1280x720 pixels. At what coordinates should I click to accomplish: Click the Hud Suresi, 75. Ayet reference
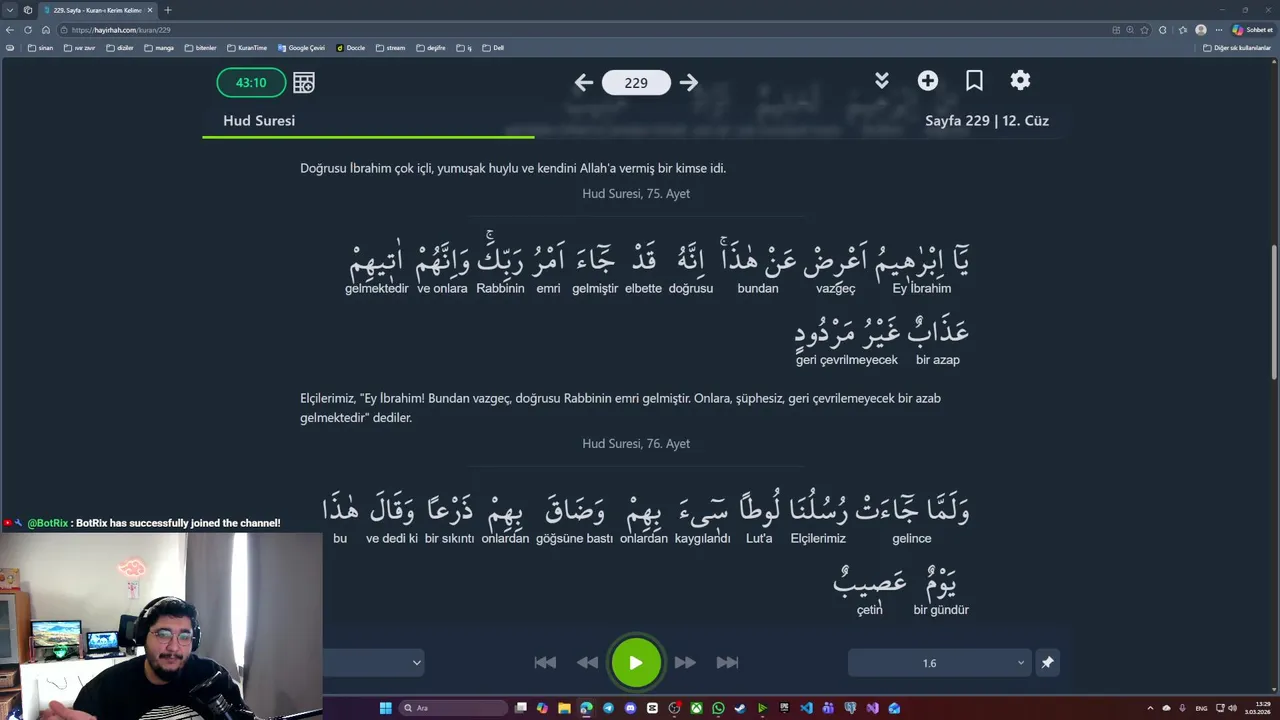[636, 194]
